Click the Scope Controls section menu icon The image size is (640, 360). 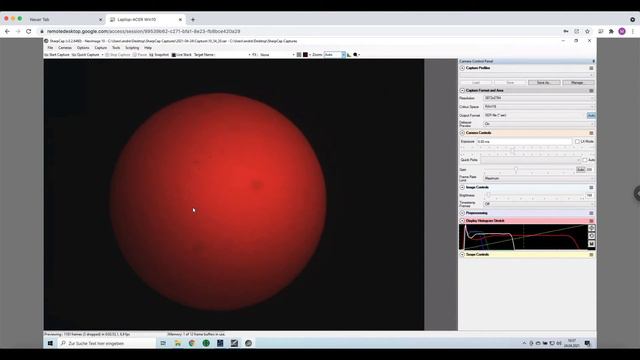(591, 255)
